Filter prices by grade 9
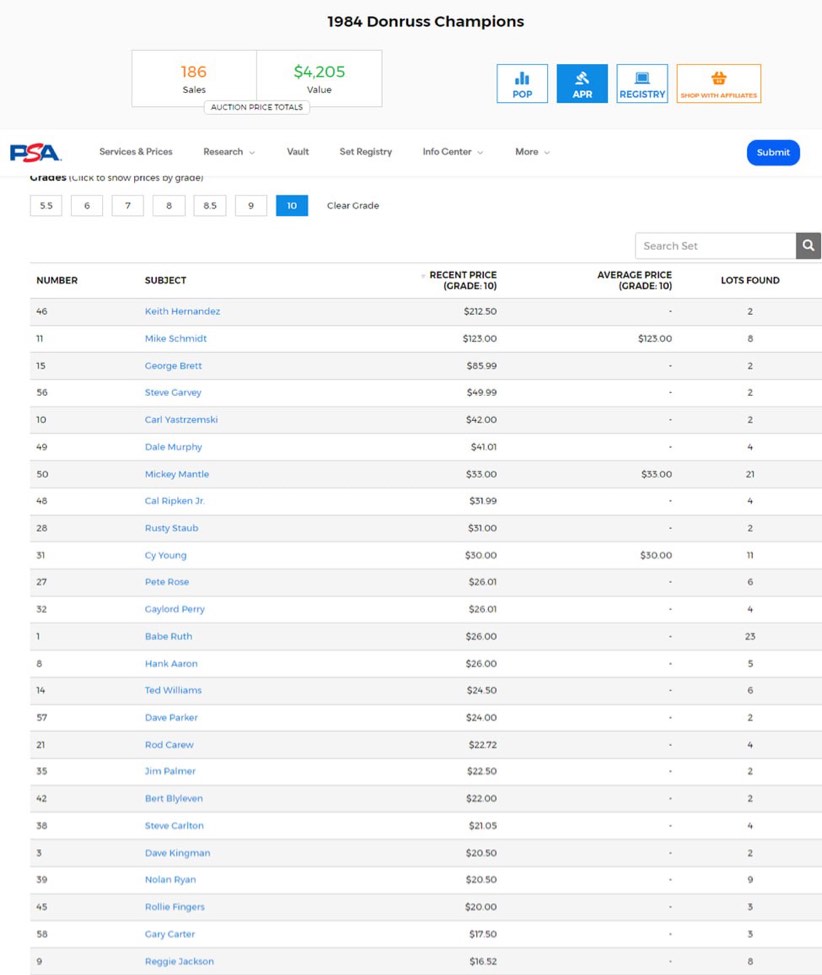 coord(251,206)
